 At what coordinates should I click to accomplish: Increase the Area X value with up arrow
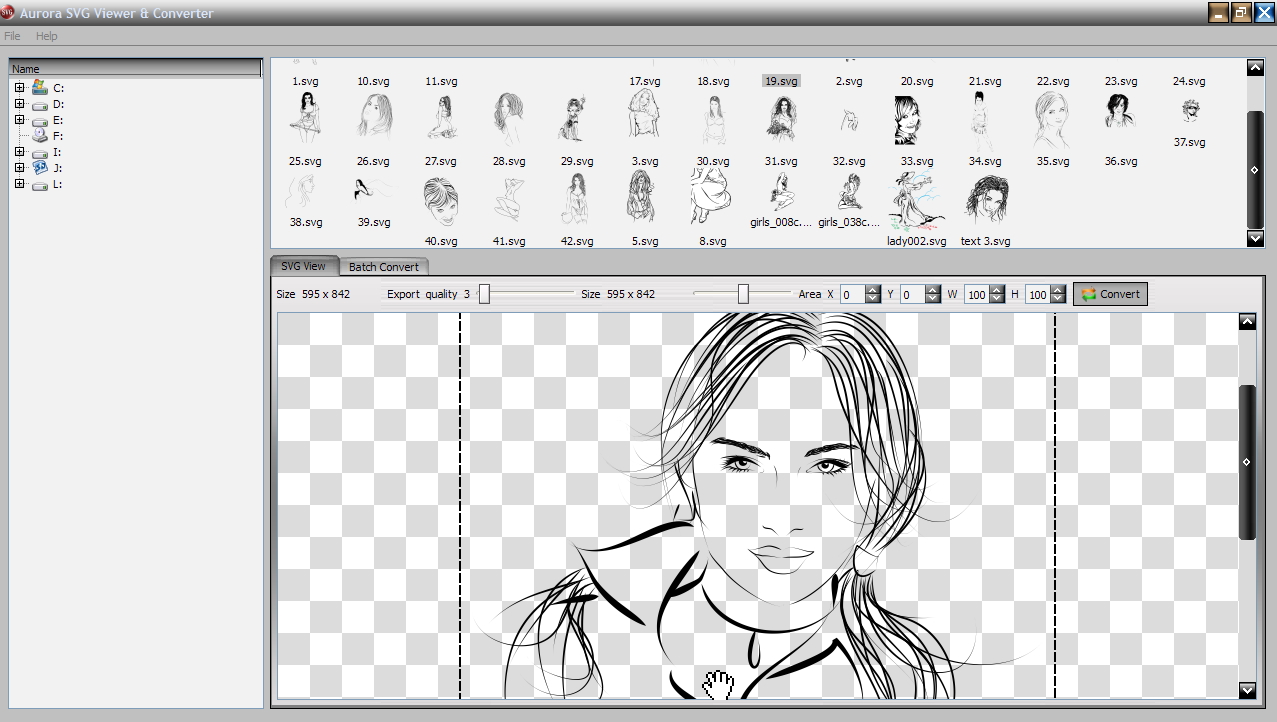(x=873, y=290)
